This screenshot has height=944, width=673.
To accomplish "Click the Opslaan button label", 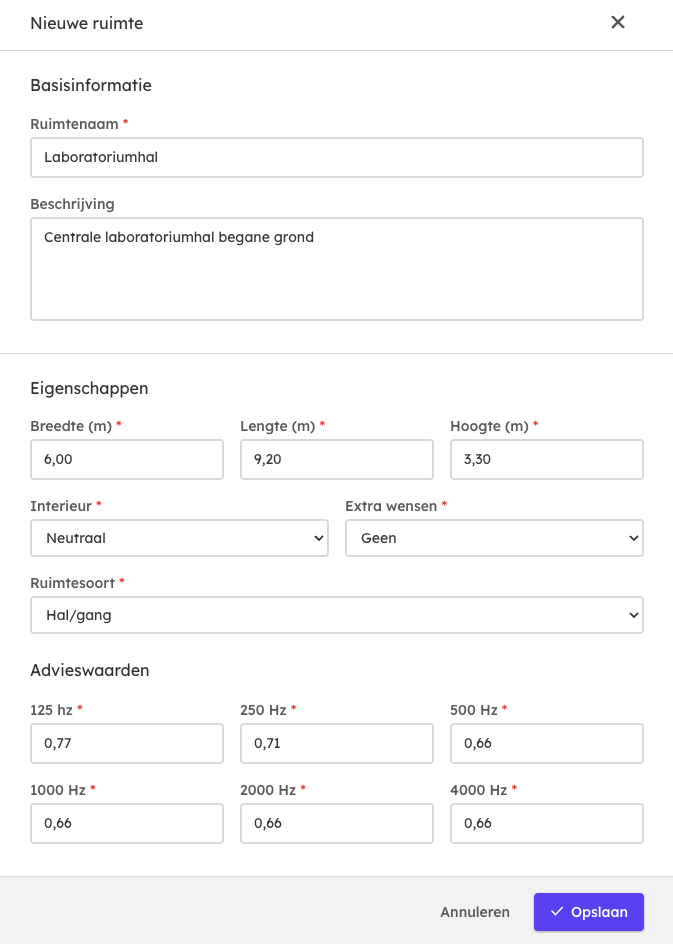I will [x=599, y=912].
